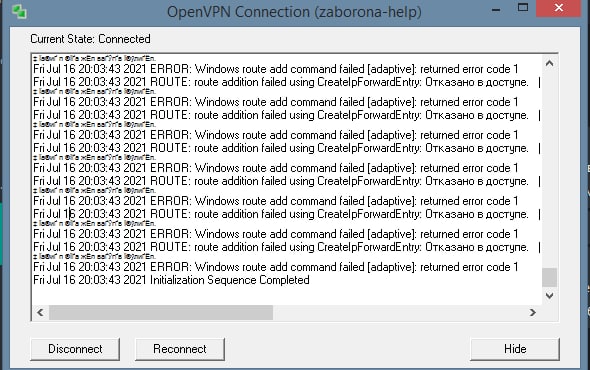Reconnect the VPN session
This screenshot has height=370, width=590.
(179, 349)
